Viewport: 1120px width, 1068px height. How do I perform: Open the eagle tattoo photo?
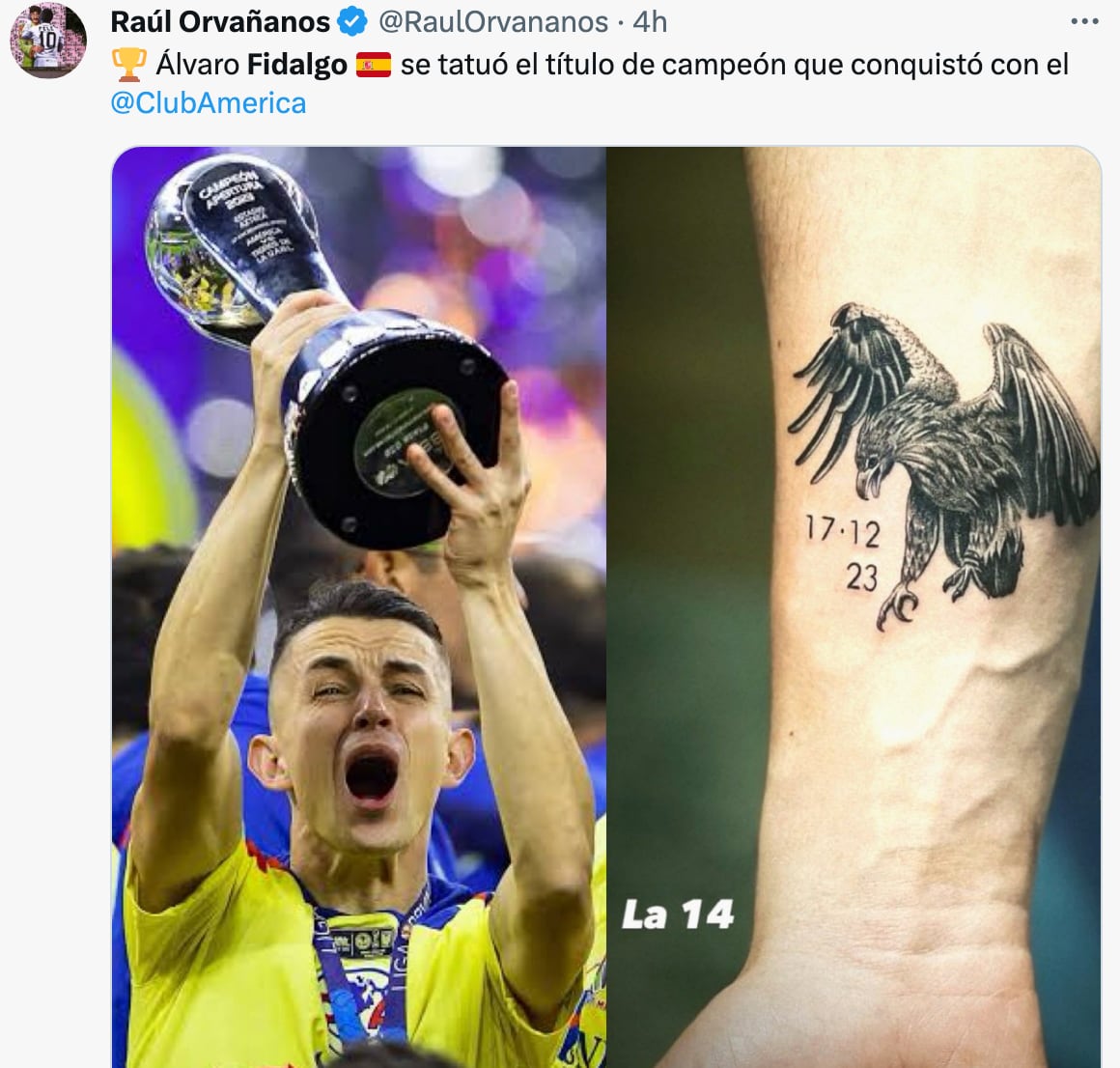[x=854, y=607]
